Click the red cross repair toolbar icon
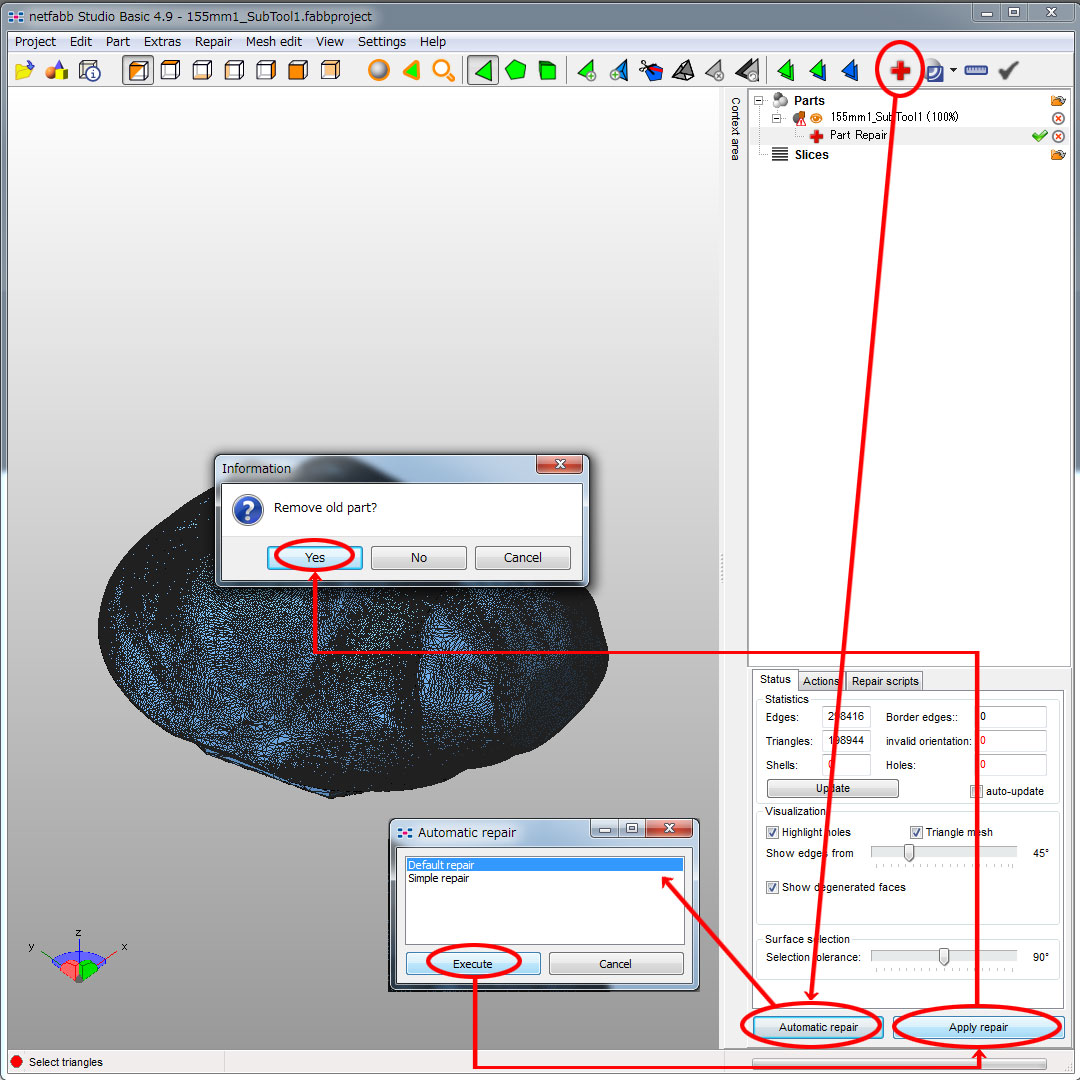This screenshot has height=1080, width=1080. [x=900, y=70]
